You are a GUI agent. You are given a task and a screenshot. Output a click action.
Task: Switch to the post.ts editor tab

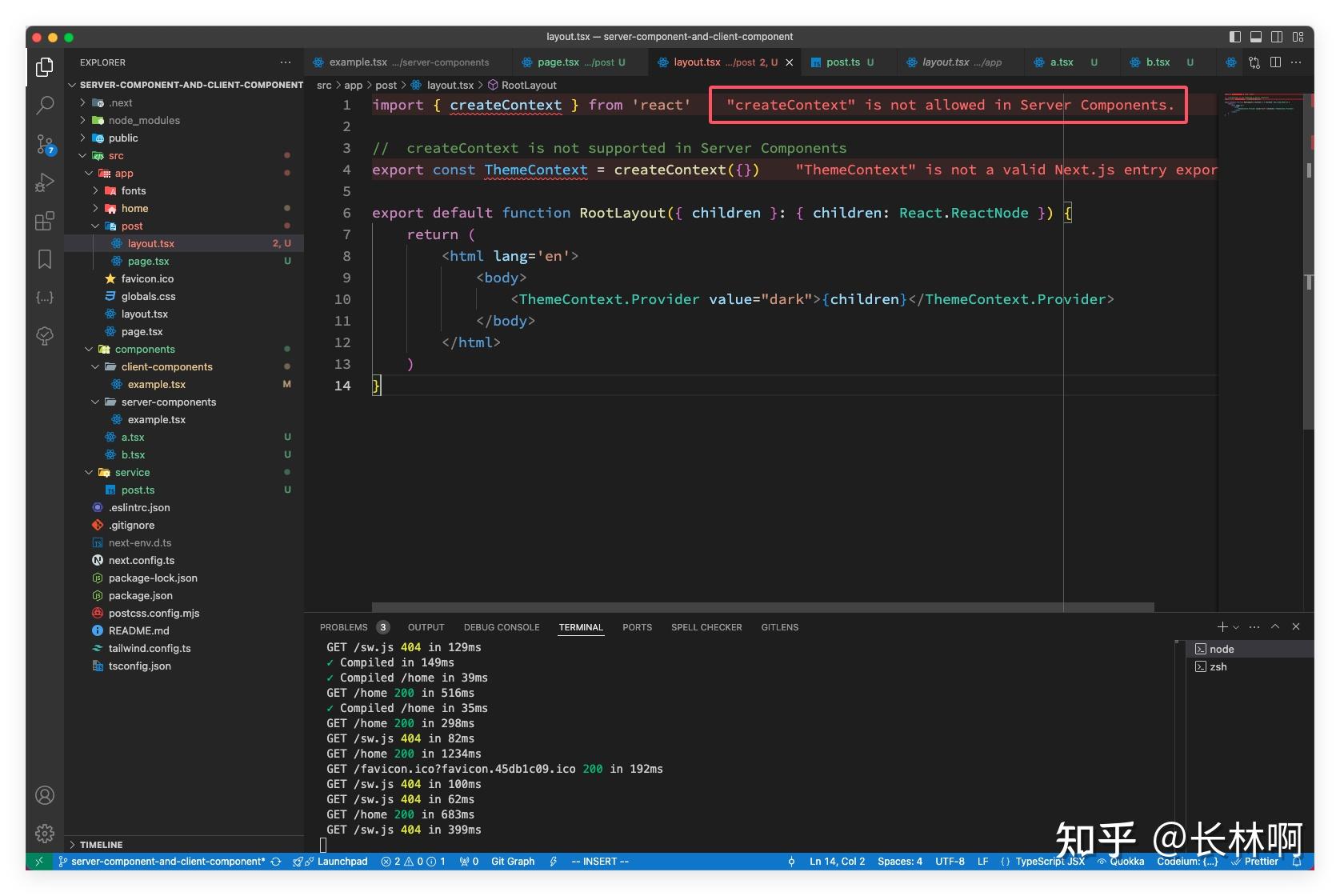coord(844,62)
